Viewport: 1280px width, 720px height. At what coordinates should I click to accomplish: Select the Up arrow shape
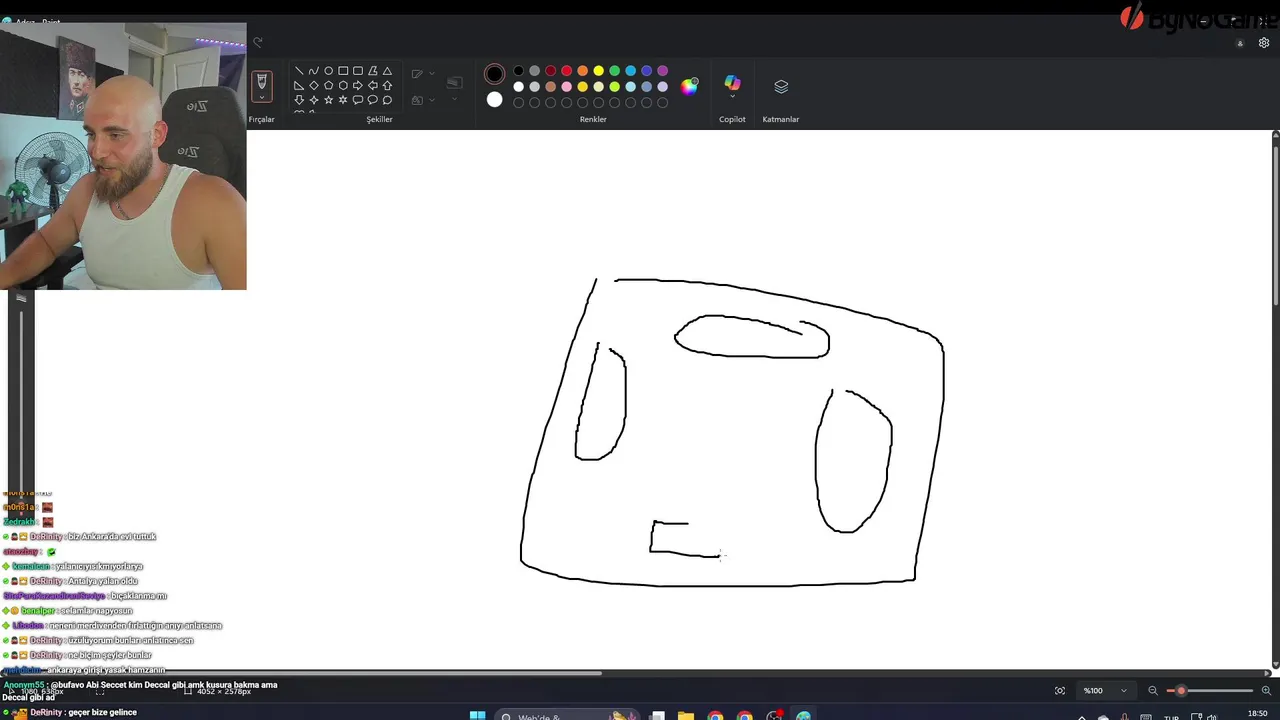[387, 85]
